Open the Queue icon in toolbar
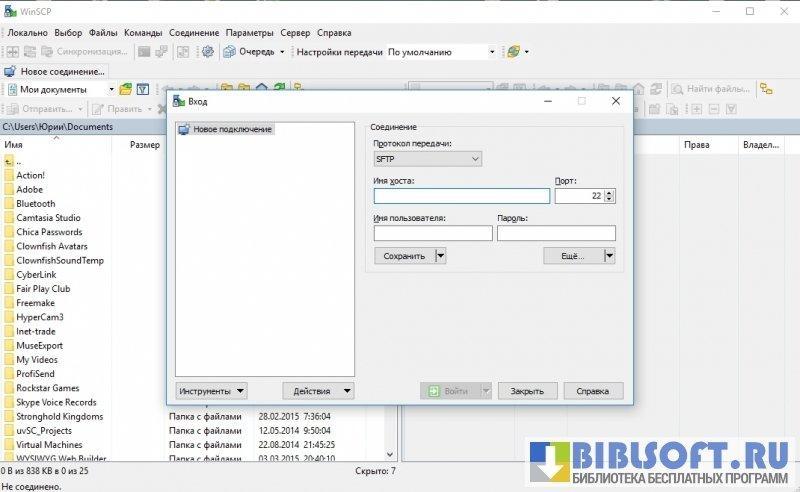The height and width of the screenshot is (492, 800). pos(230,52)
